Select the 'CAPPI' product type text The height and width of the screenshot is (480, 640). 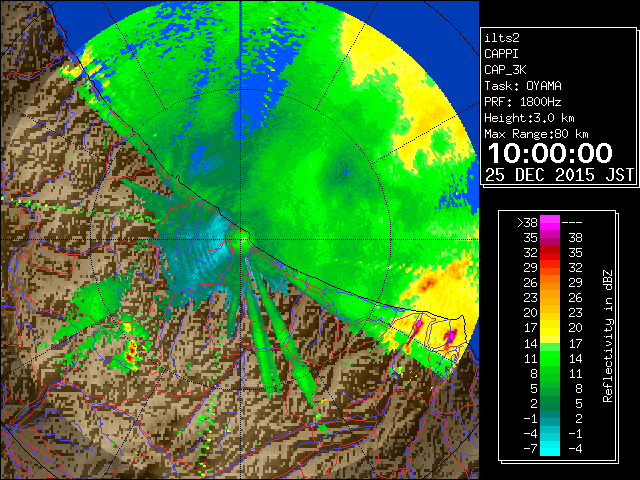(501, 54)
